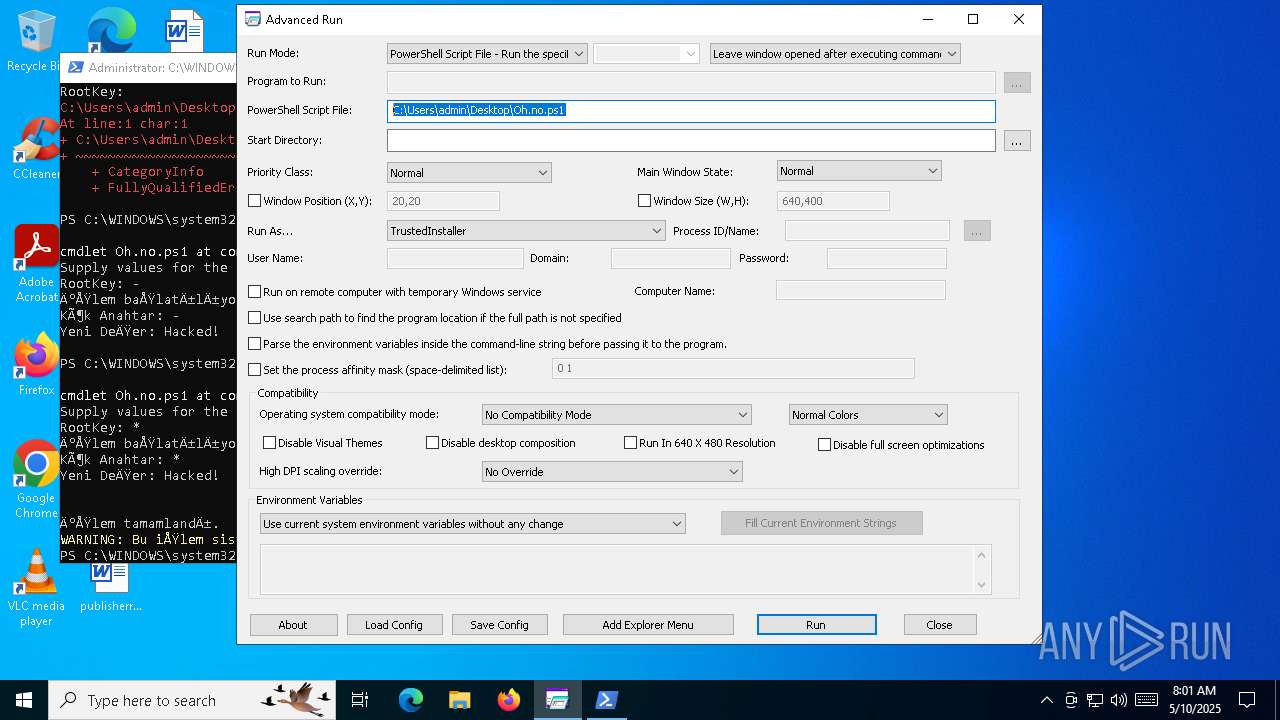Open volume control tray icon

click(1119, 700)
